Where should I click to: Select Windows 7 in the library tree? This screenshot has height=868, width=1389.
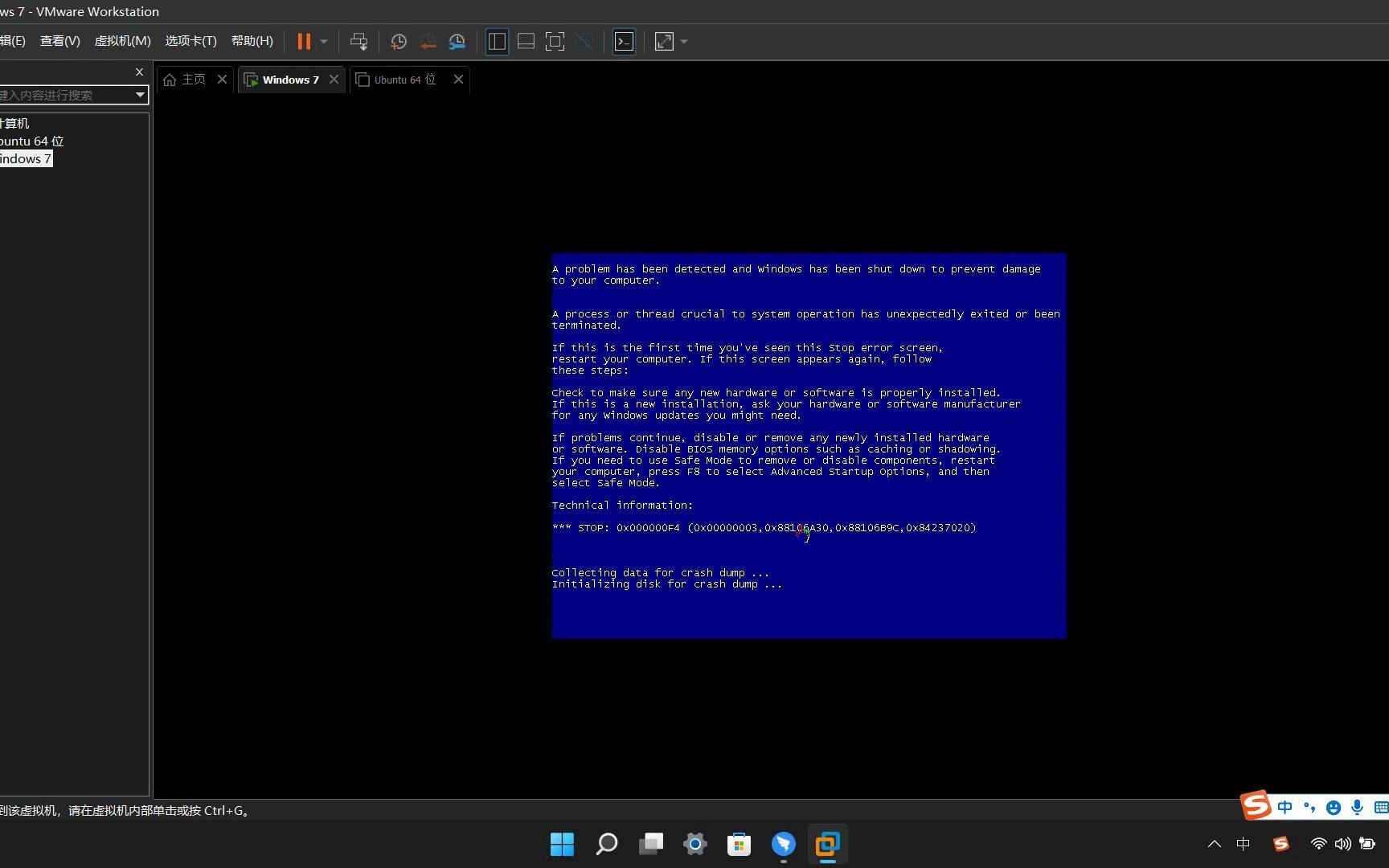click(x=26, y=158)
